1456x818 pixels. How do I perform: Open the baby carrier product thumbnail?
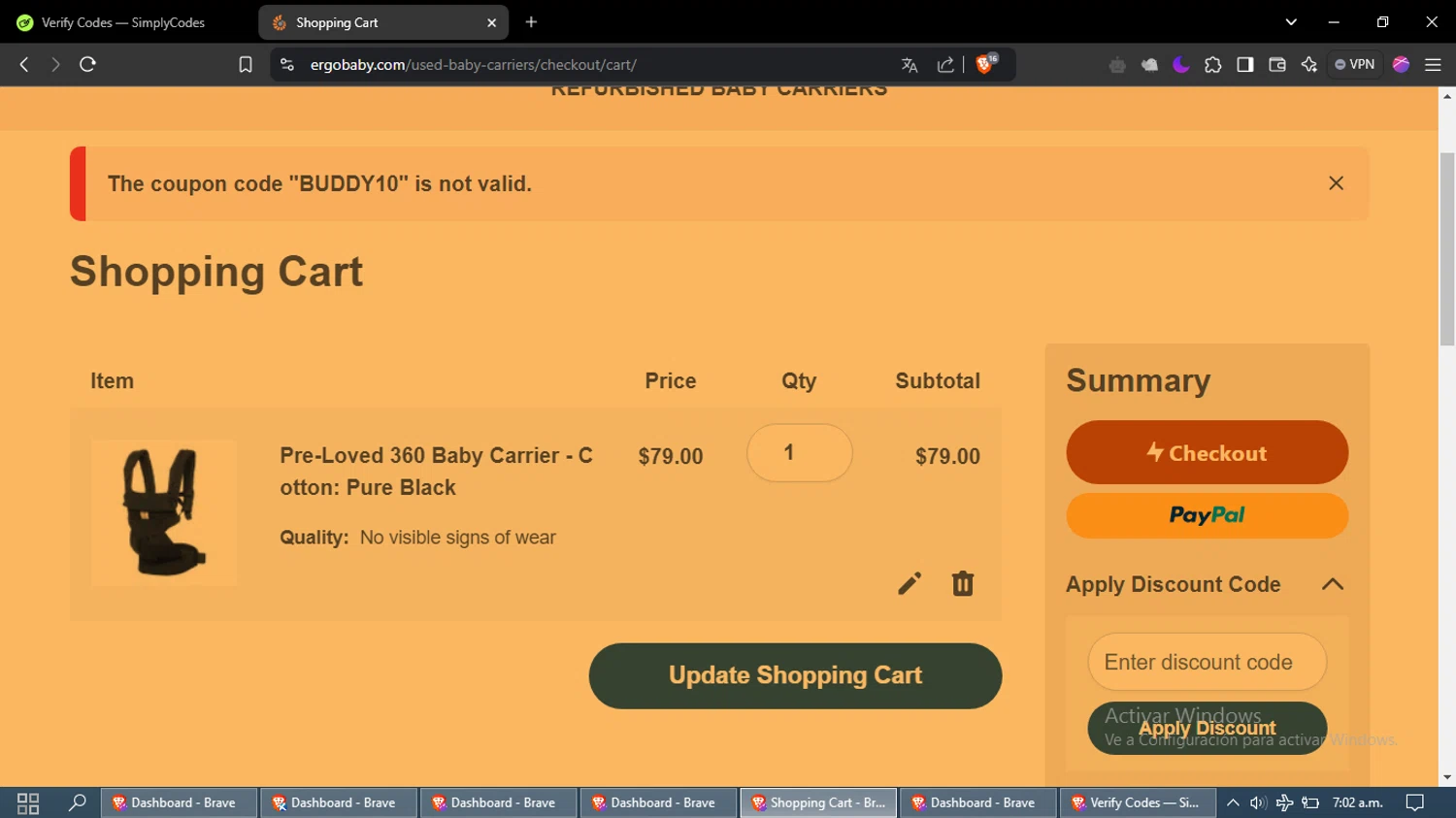(x=164, y=512)
